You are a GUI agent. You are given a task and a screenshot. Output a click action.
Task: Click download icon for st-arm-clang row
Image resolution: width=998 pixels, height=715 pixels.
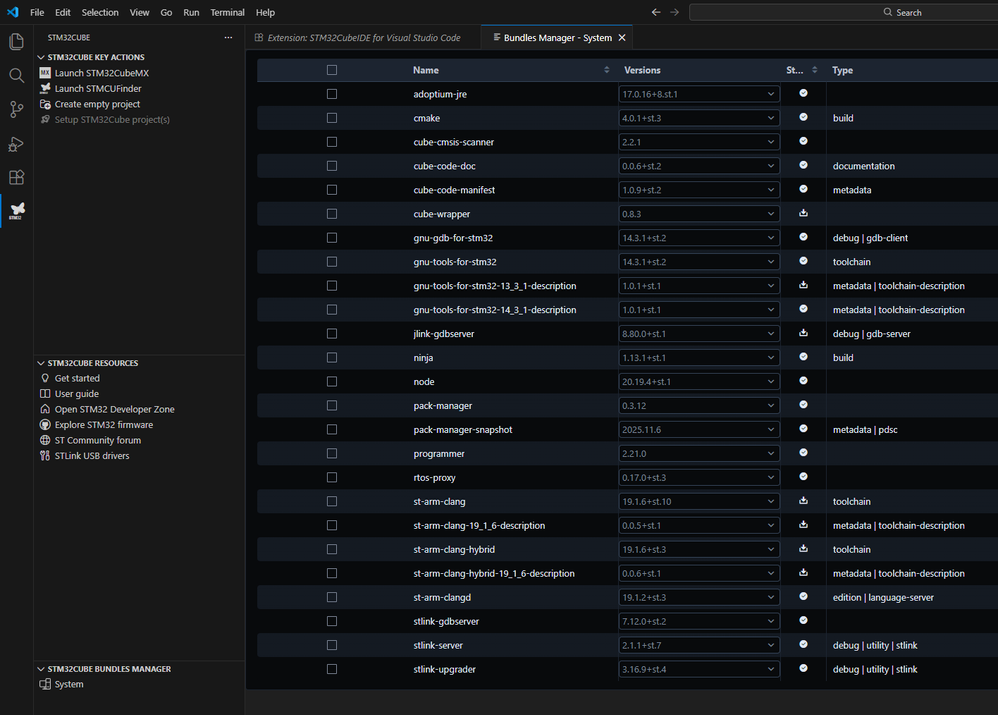pyautogui.click(x=803, y=500)
